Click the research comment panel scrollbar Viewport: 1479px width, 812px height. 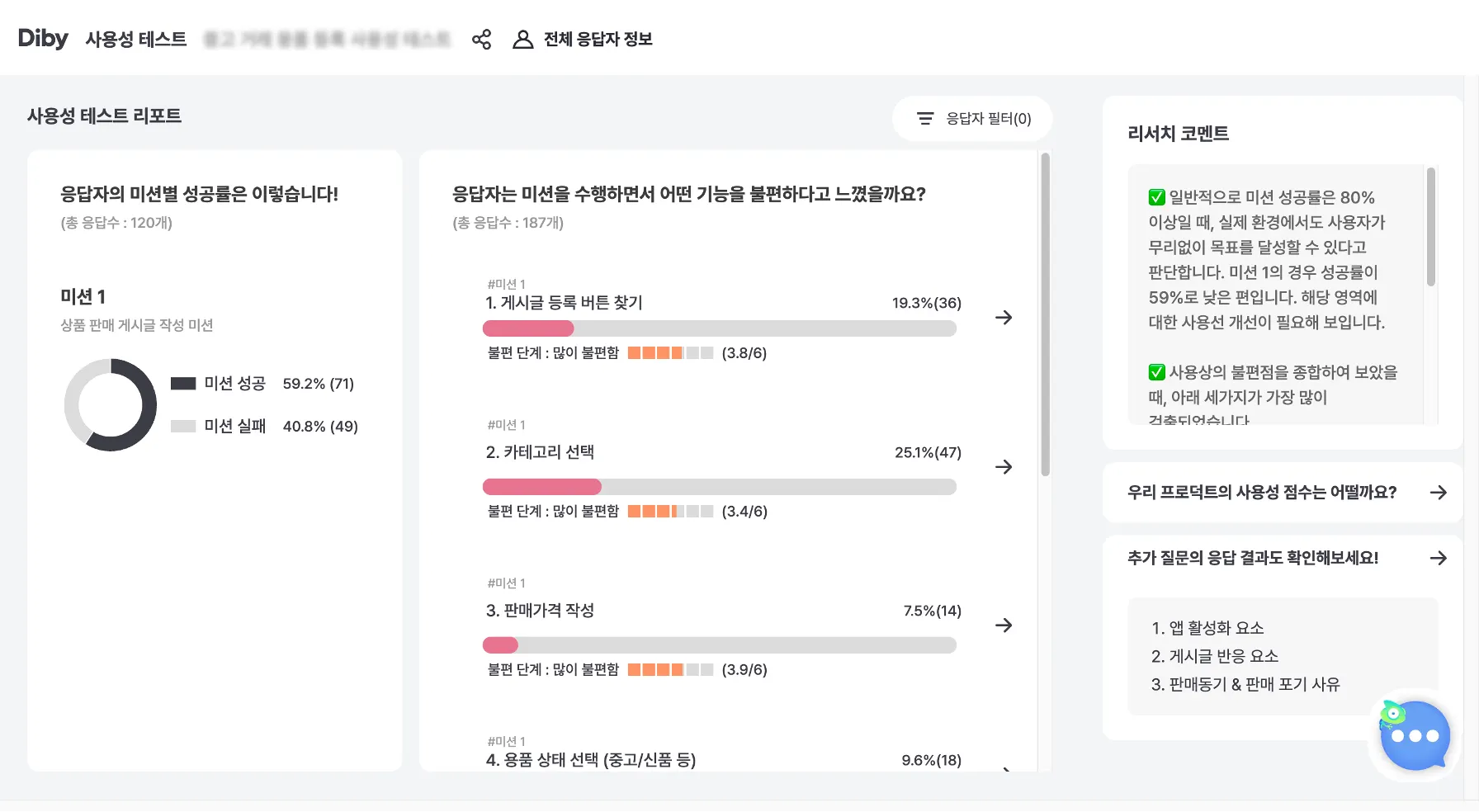[1431, 227]
